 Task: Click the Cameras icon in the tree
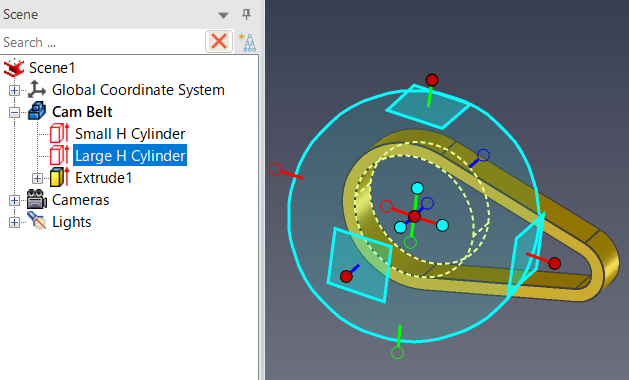point(37,199)
